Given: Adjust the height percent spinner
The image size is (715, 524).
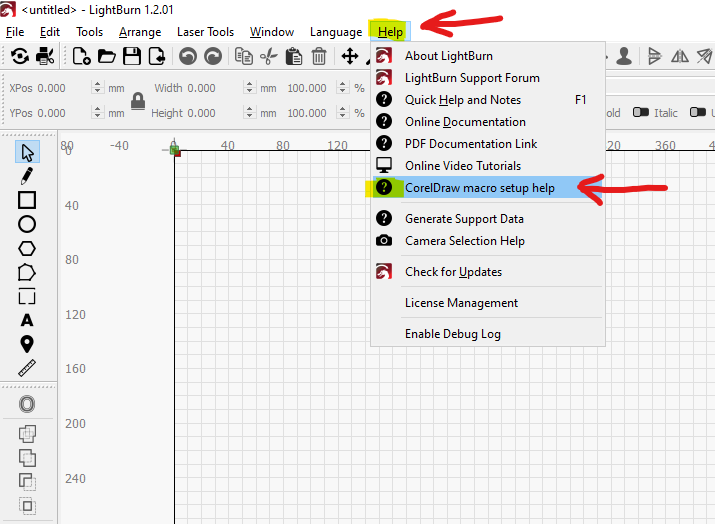Looking at the screenshot, I should coord(342,112).
